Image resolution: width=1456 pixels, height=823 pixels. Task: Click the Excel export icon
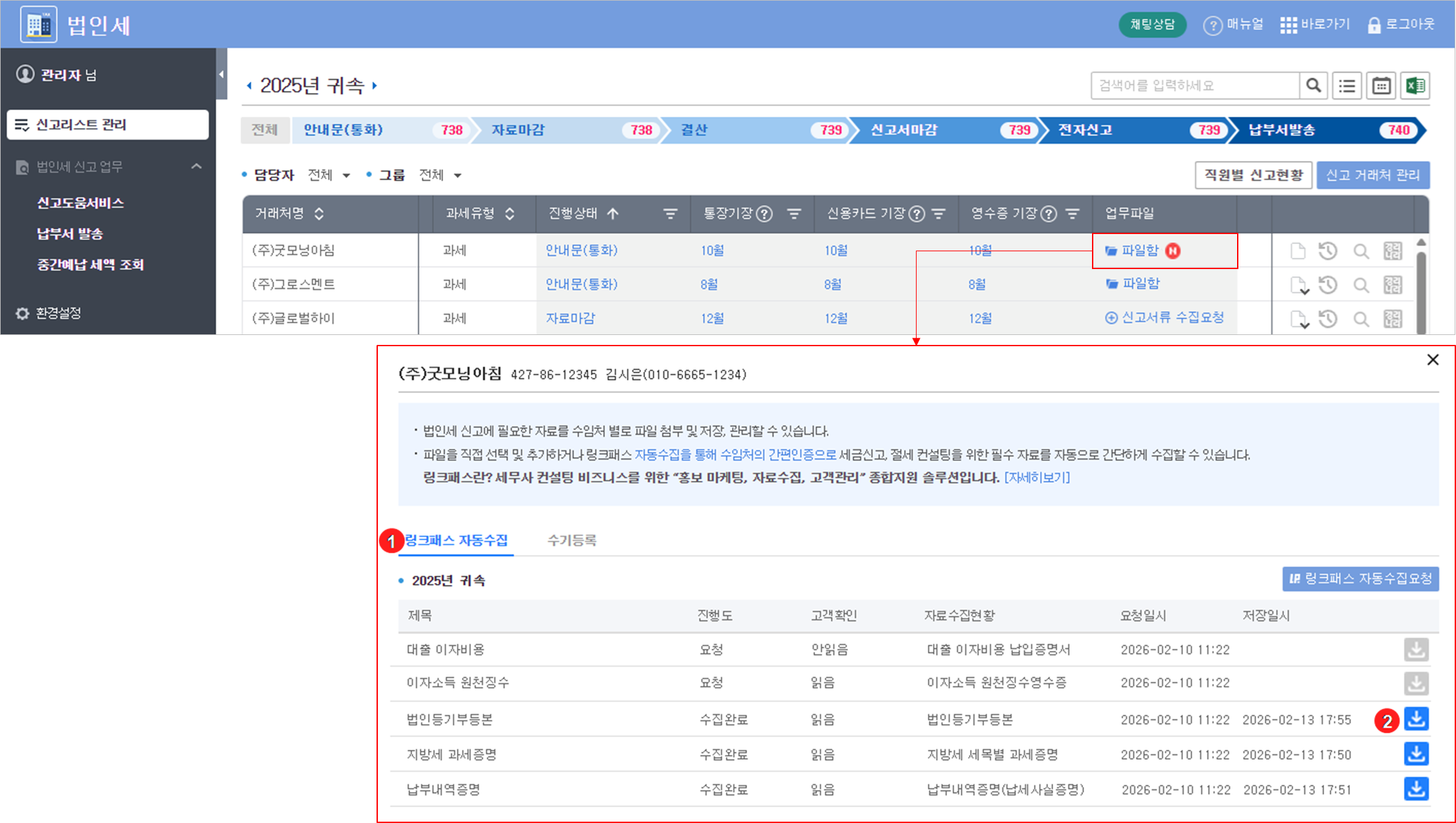1415,86
